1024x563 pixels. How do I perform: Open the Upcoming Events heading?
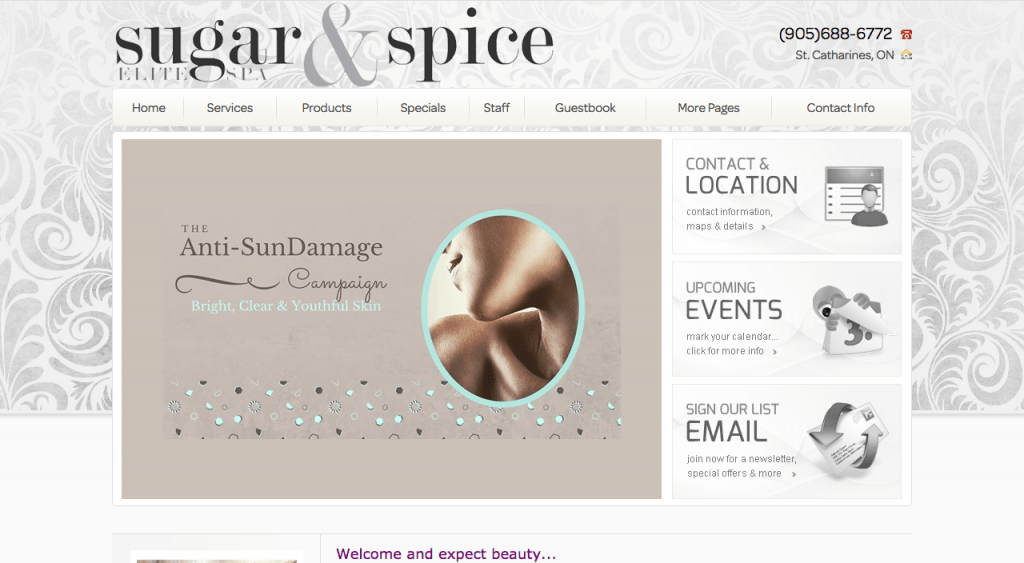click(x=733, y=301)
